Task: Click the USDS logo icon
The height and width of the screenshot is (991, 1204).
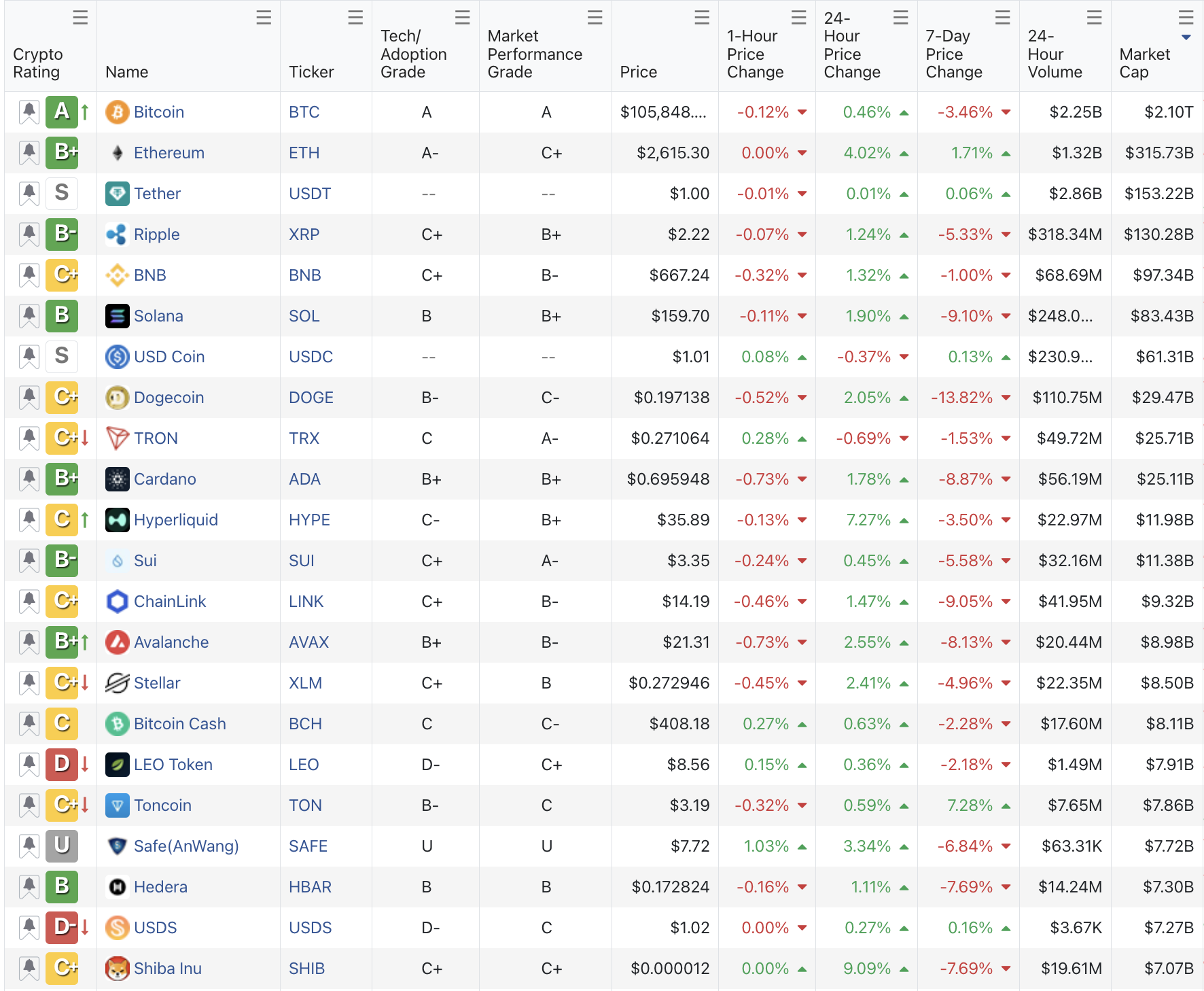Action: [118, 928]
